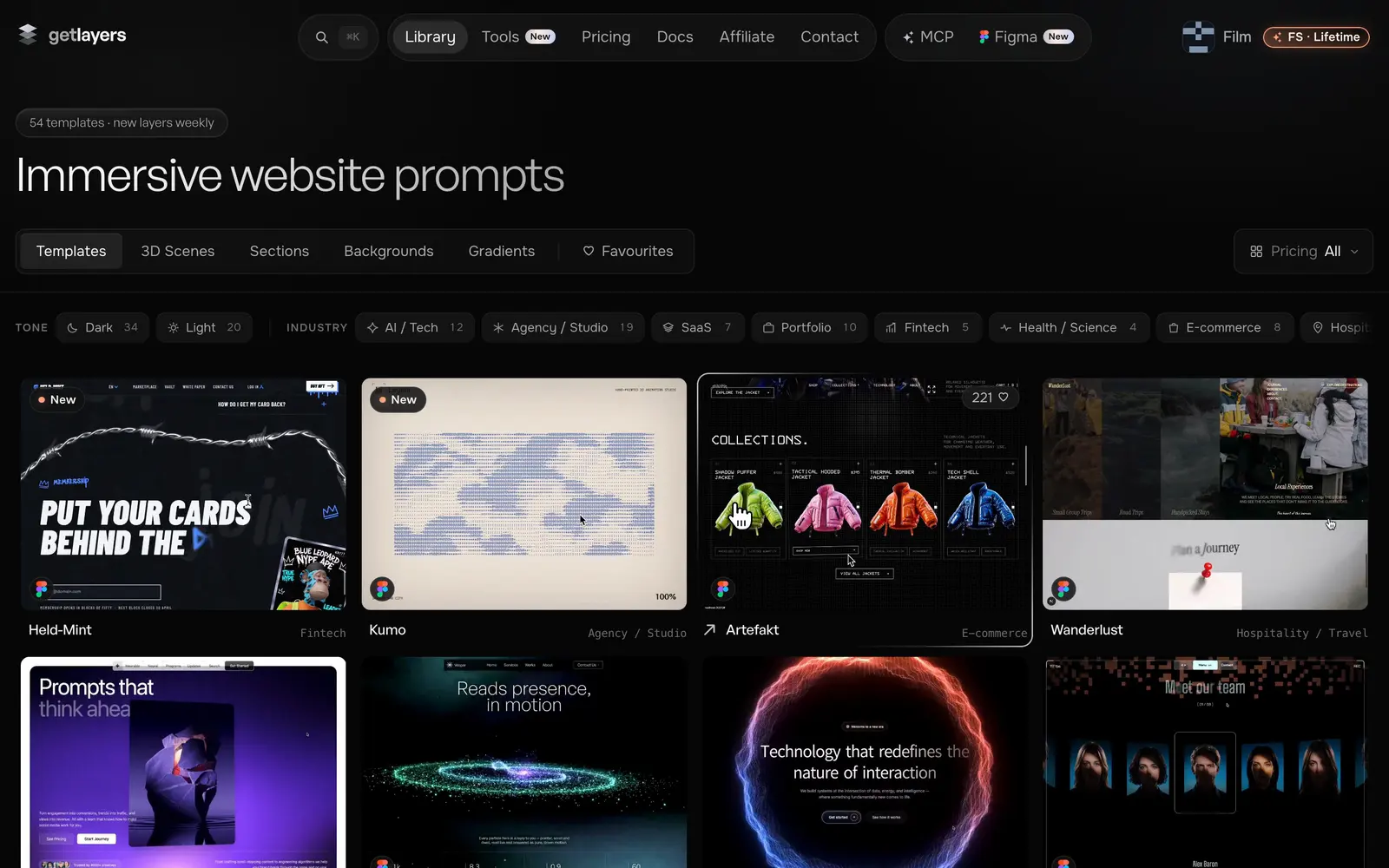Toggle the Agency / Studio filter
This screenshot has height=868, width=1389.
[x=563, y=327]
